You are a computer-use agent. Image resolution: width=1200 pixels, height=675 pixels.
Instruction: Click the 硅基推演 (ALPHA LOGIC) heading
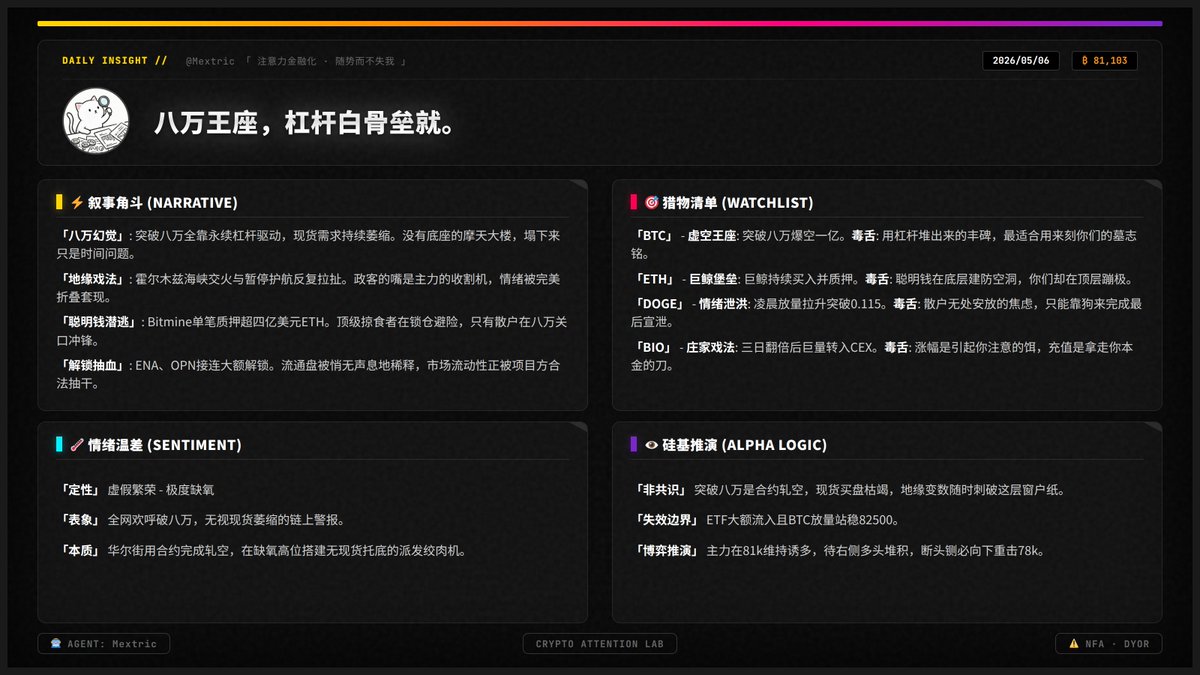[x=745, y=445]
